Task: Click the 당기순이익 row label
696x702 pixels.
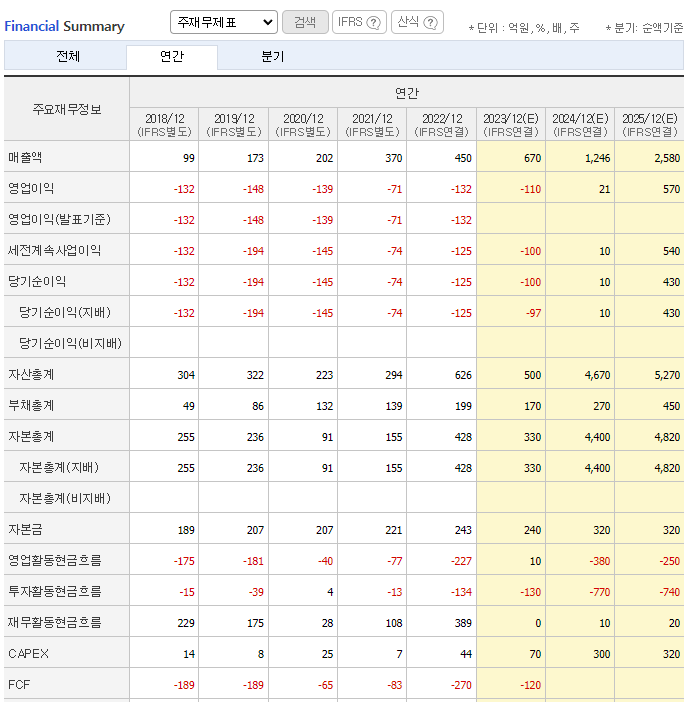Action: coord(37,282)
